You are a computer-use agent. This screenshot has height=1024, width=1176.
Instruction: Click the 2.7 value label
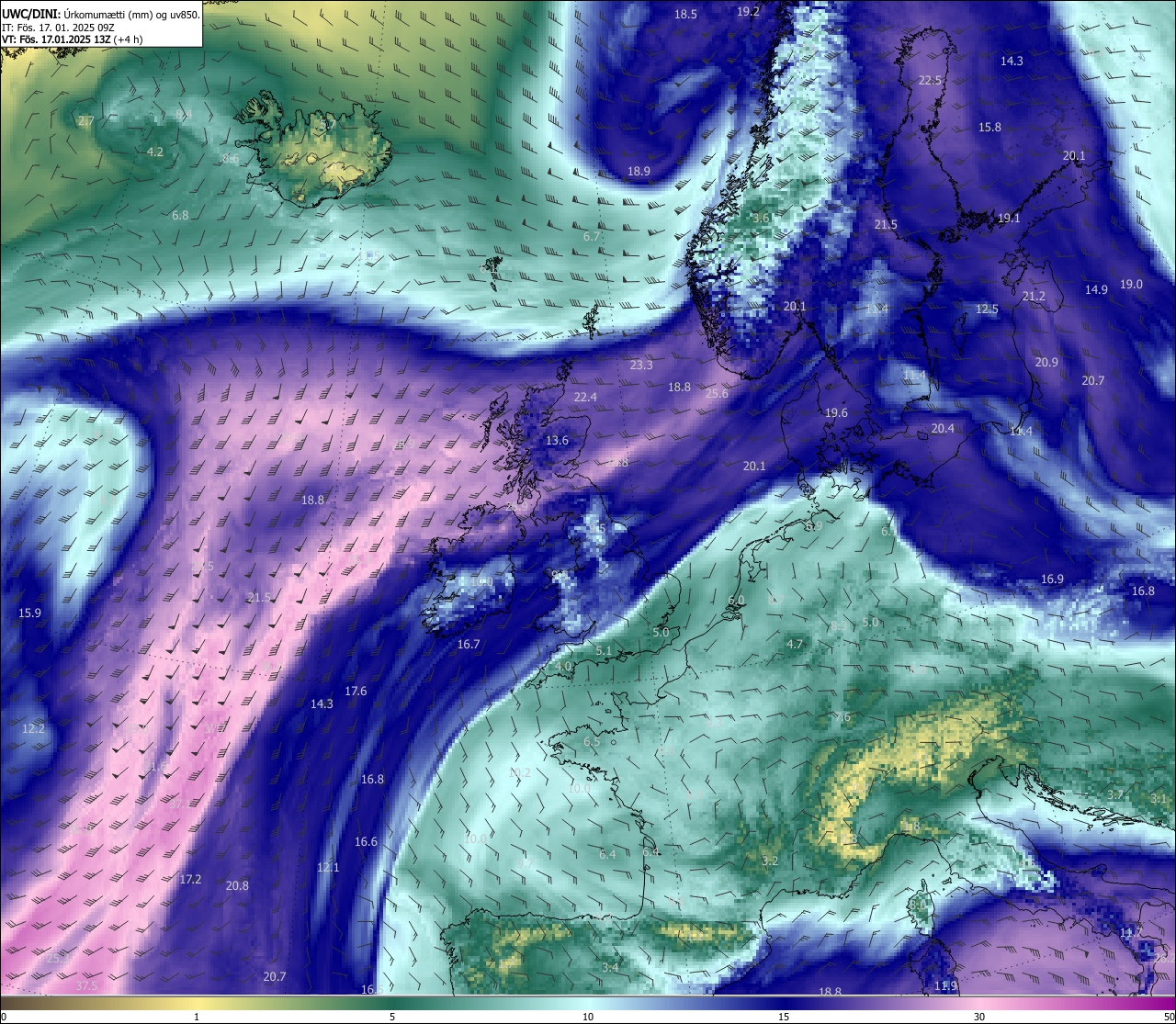coord(85,120)
